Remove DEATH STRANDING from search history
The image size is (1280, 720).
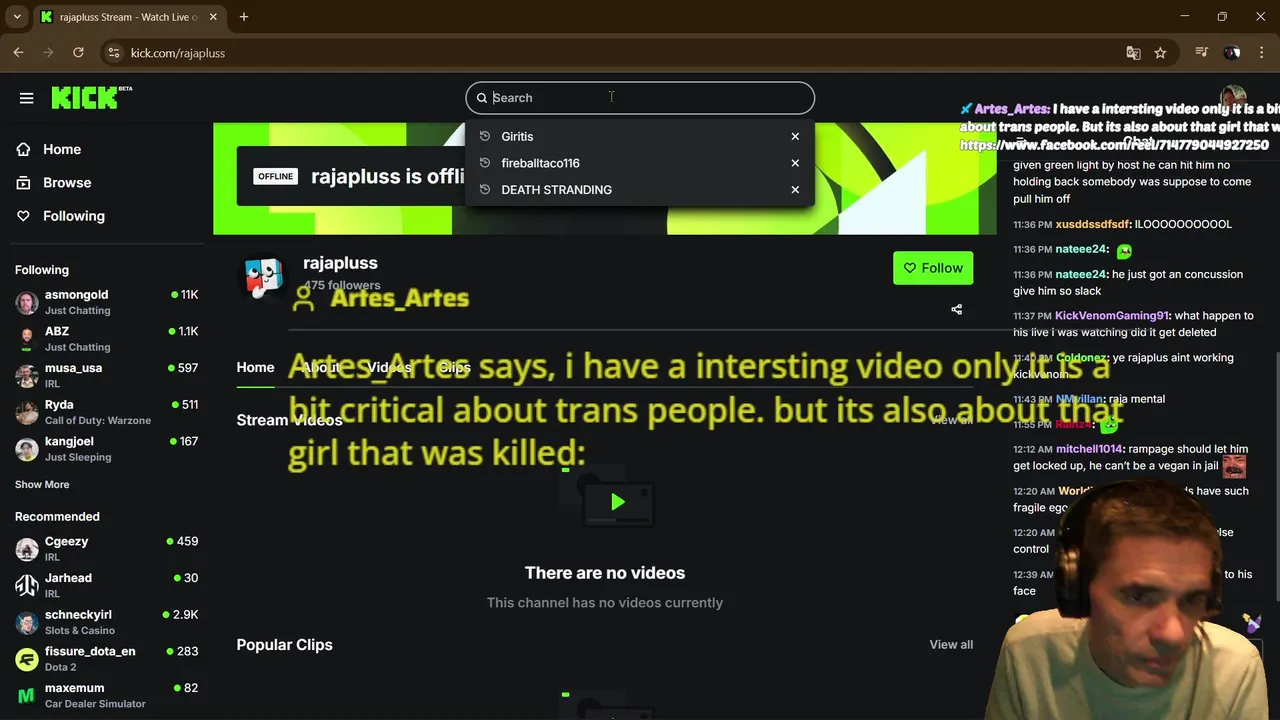coord(795,190)
